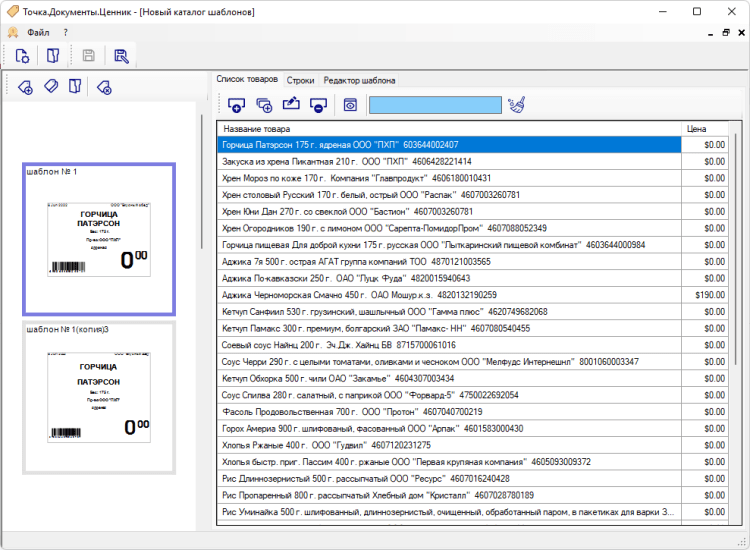Click the add product icon
Image resolution: width=750 pixels, height=550 pixels.
pyautogui.click(x=237, y=104)
